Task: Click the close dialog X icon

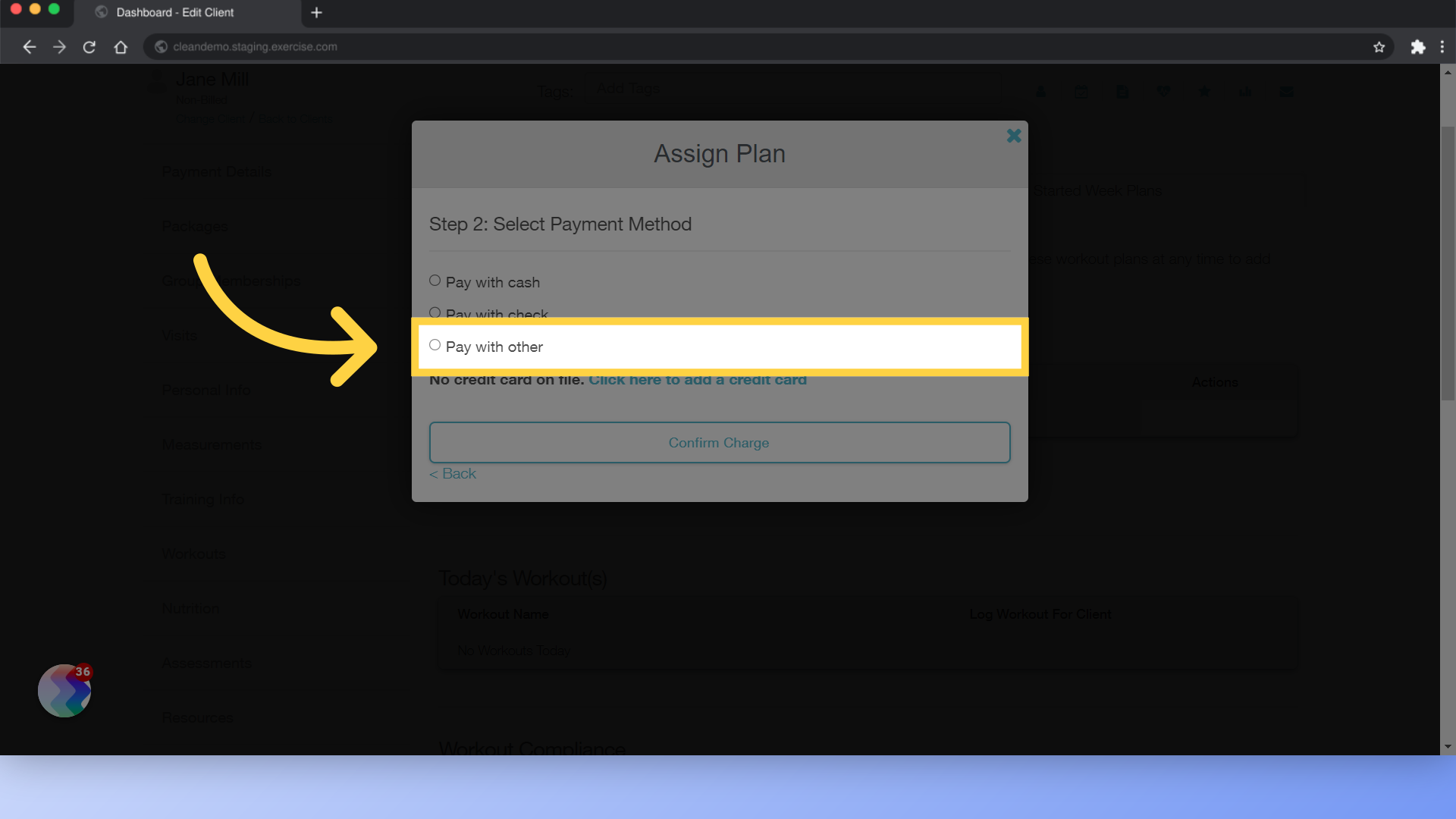Action: [x=1013, y=136]
